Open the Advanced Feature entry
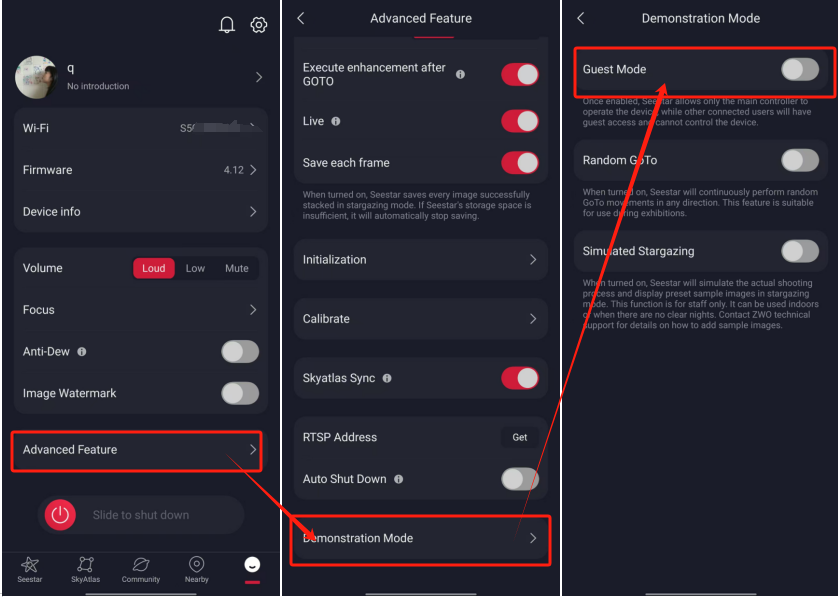838x597 pixels. click(137, 450)
